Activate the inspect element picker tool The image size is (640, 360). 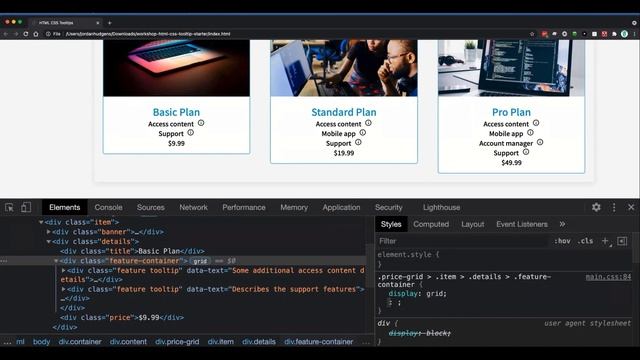coord(9,207)
